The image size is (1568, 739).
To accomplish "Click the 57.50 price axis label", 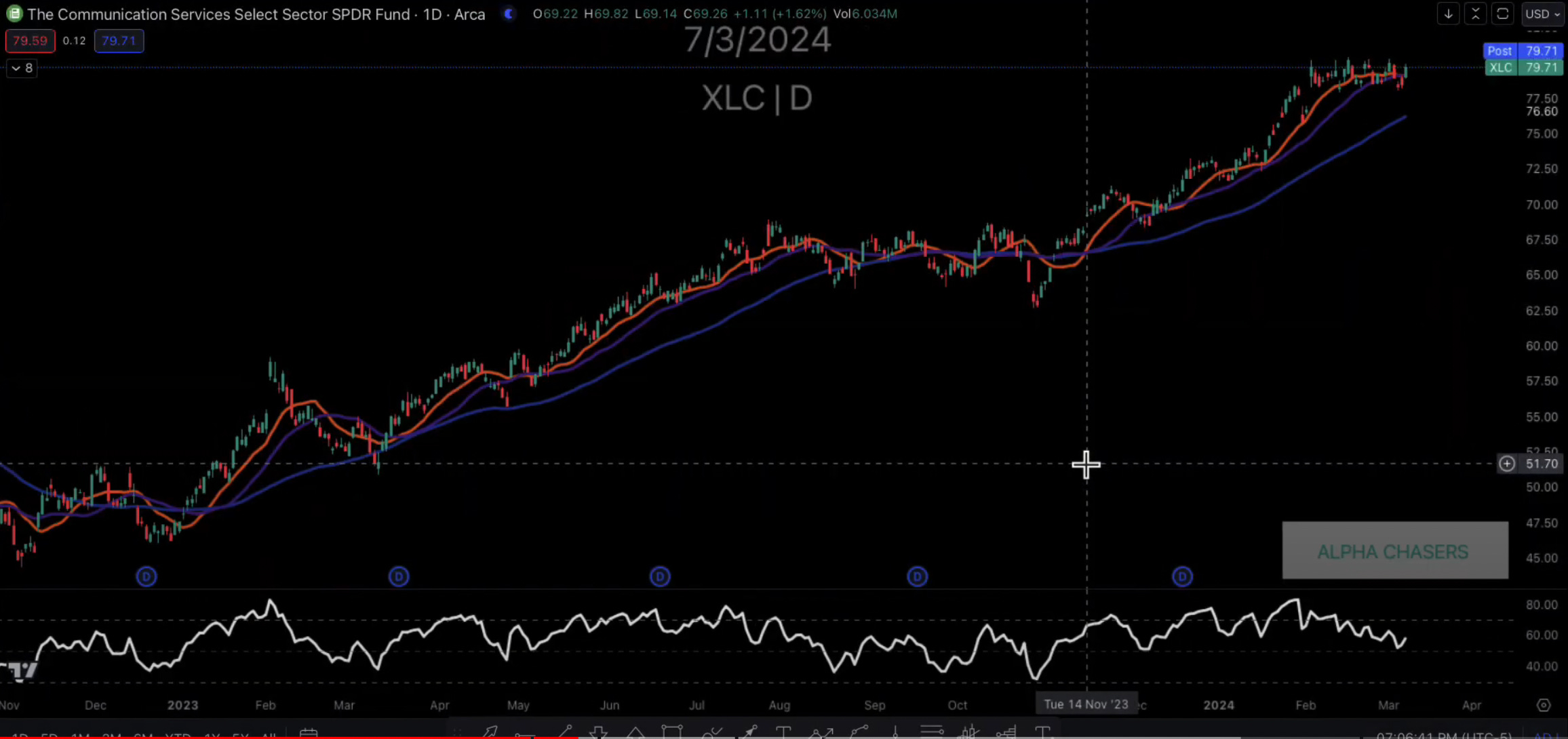I will [x=1542, y=382].
